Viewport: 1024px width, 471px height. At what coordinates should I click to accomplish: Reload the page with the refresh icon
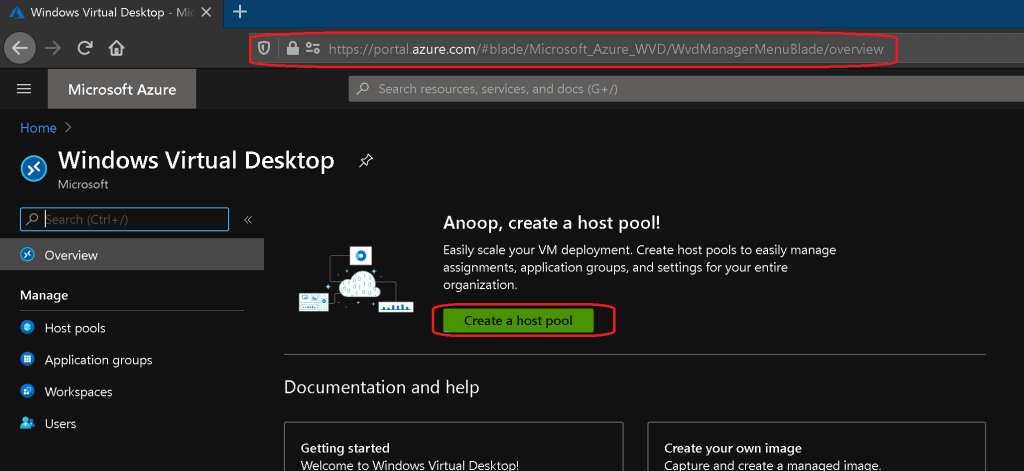tap(85, 48)
